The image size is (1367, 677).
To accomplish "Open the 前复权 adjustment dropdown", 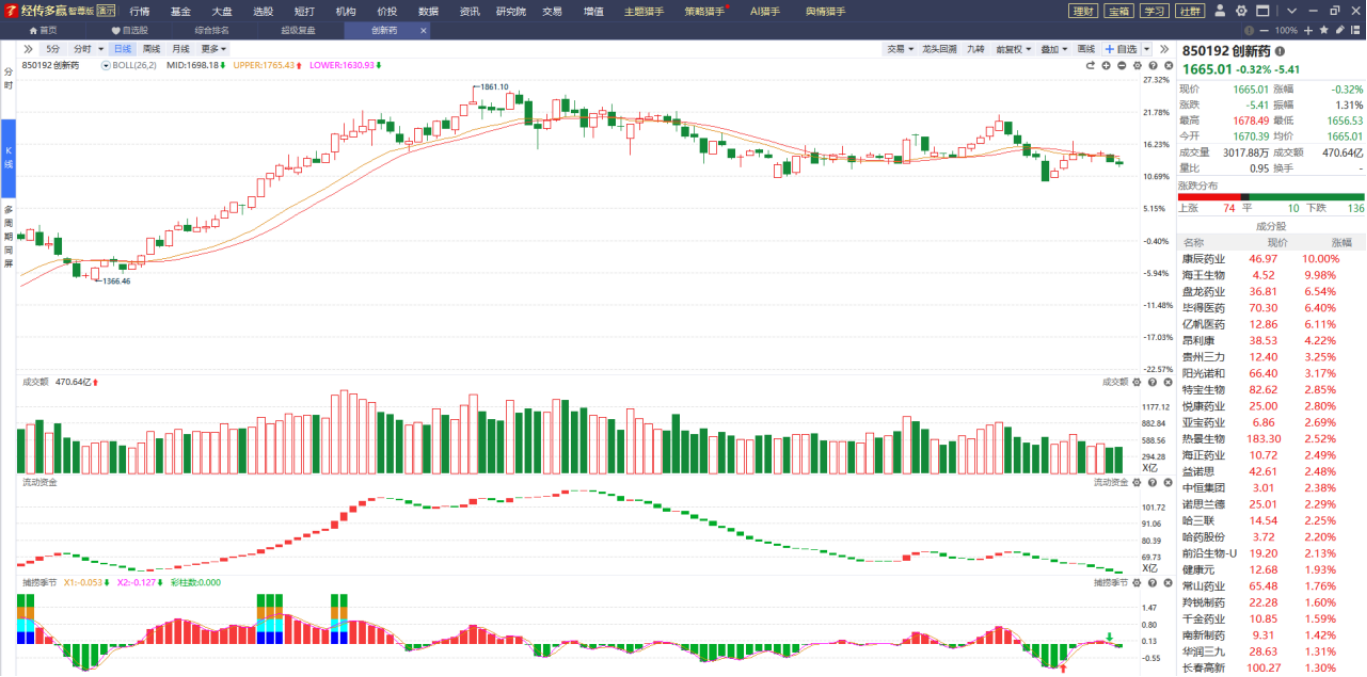I will coord(1014,48).
